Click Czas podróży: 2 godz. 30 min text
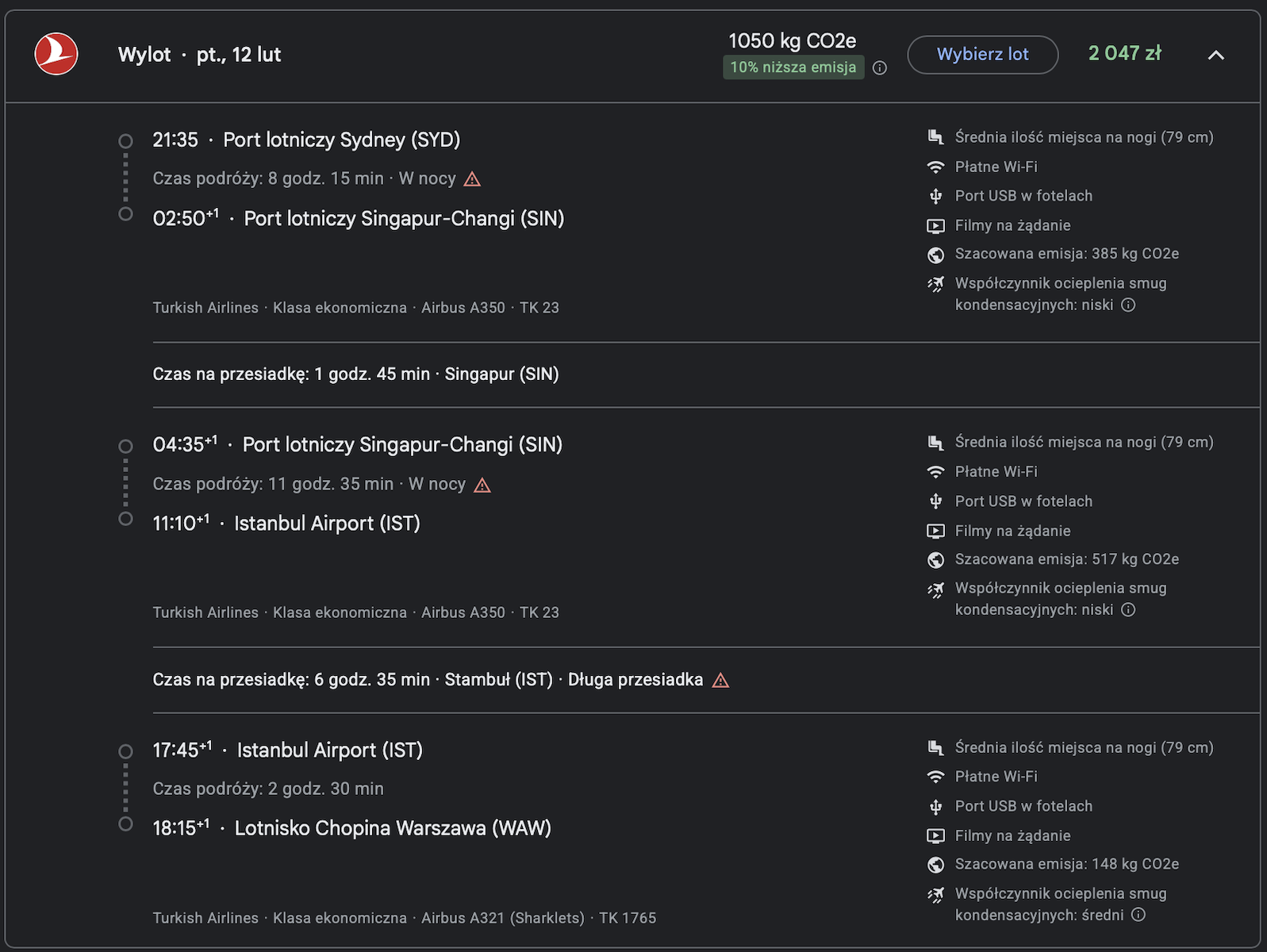Screen dimensions: 1267x952 coord(268,789)
